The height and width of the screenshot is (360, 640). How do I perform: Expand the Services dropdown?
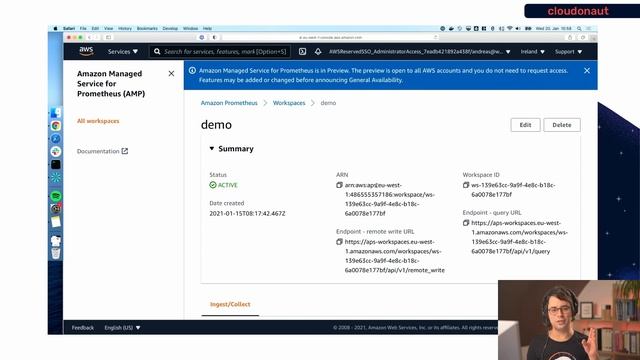click(123, 51)
